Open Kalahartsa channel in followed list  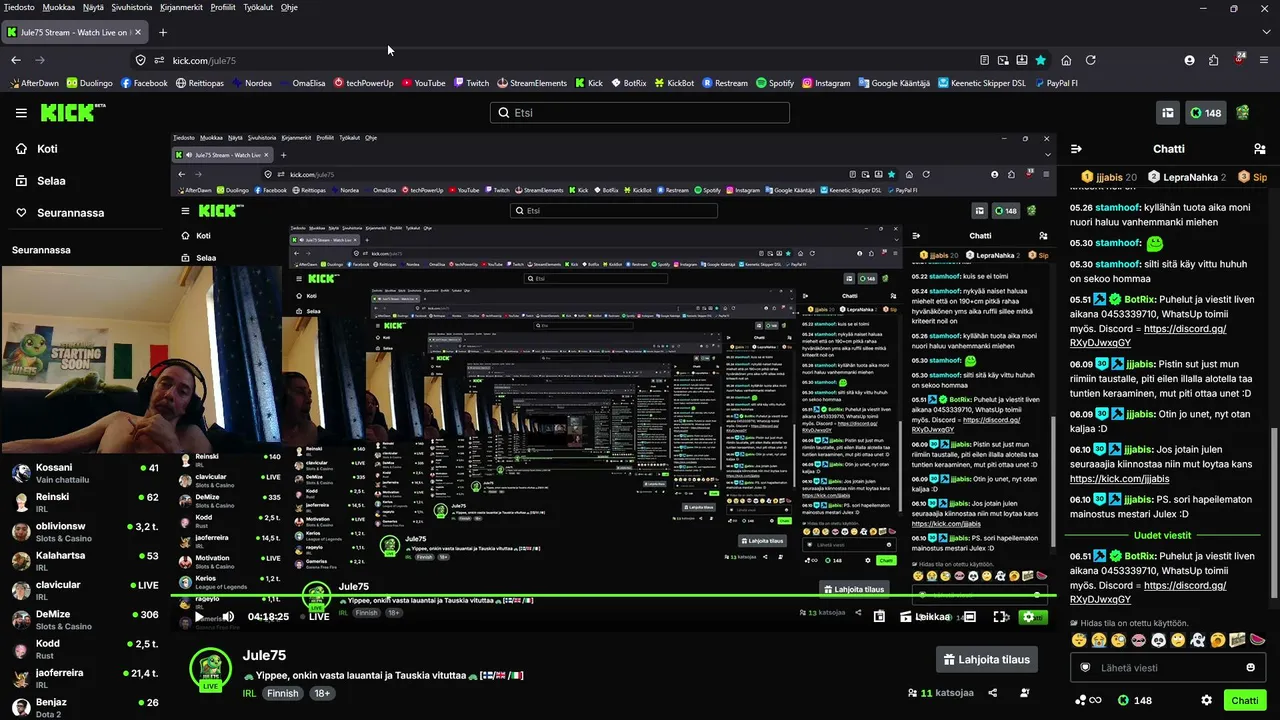[85, 561]
